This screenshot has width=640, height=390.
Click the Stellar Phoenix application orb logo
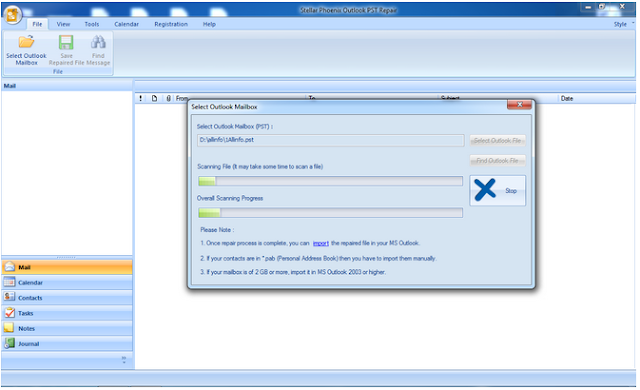(13, 15)
